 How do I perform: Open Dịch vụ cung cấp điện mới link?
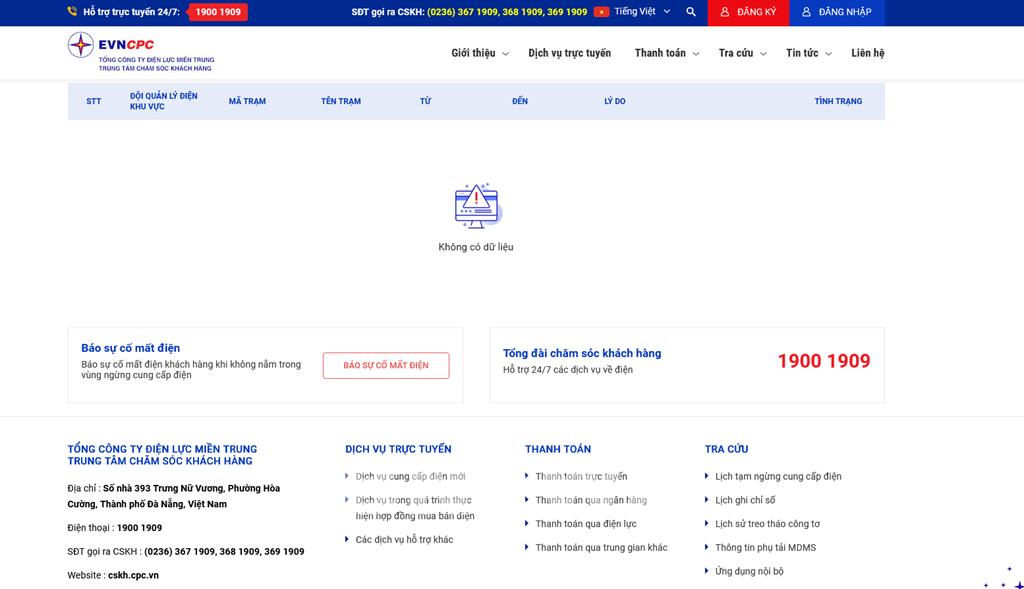point(410,476)
